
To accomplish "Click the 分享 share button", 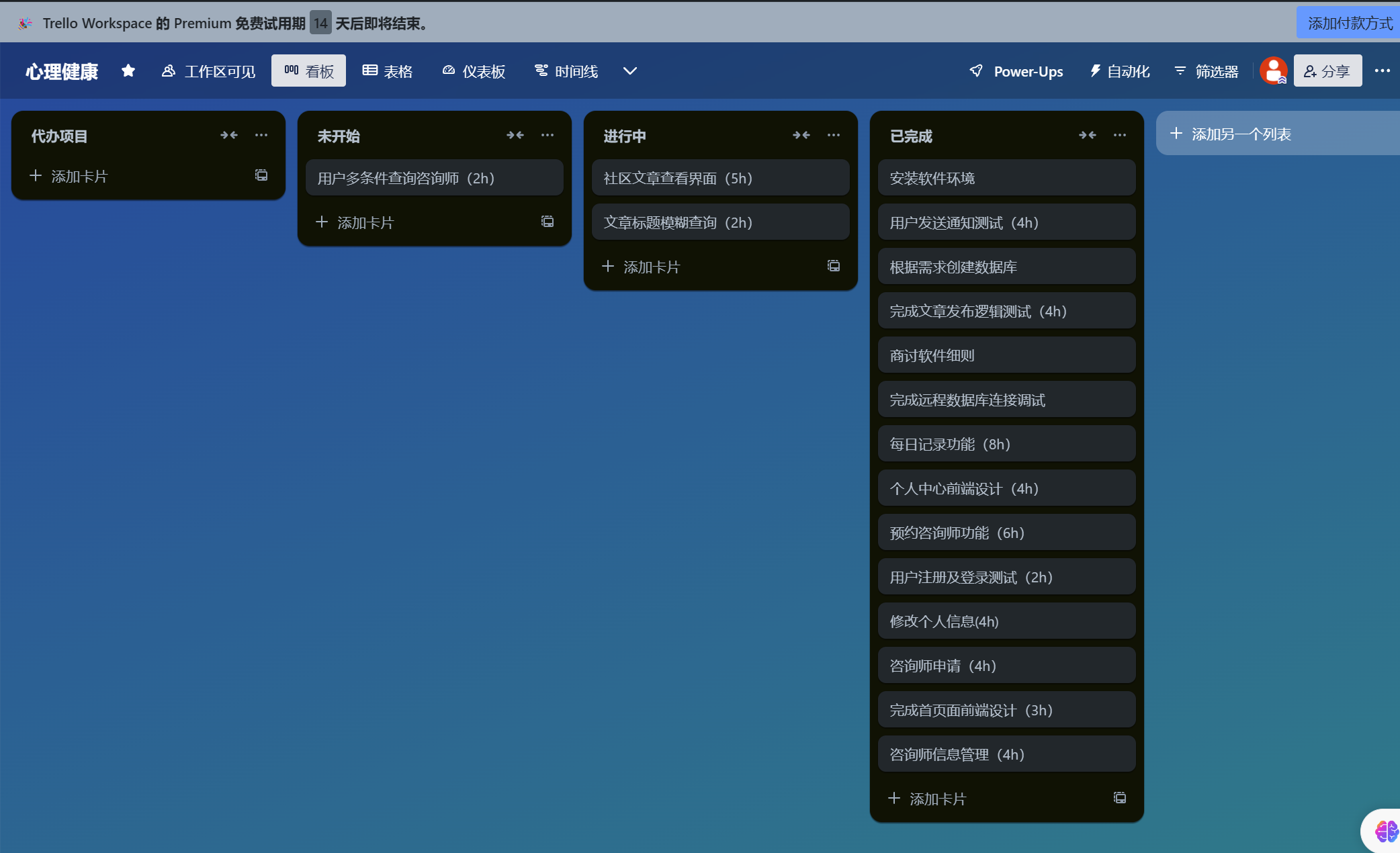I will 1327,71.
